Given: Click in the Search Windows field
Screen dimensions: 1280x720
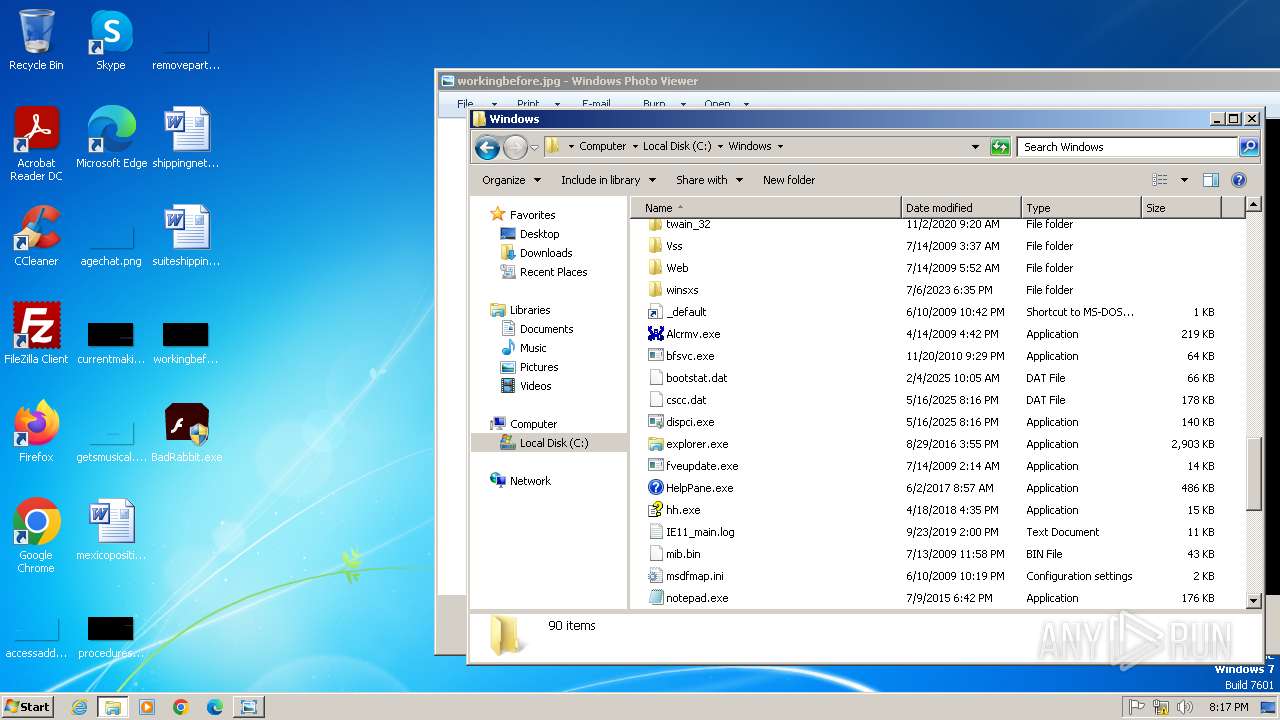Looking at the screenshot, I should point(1128,147).
